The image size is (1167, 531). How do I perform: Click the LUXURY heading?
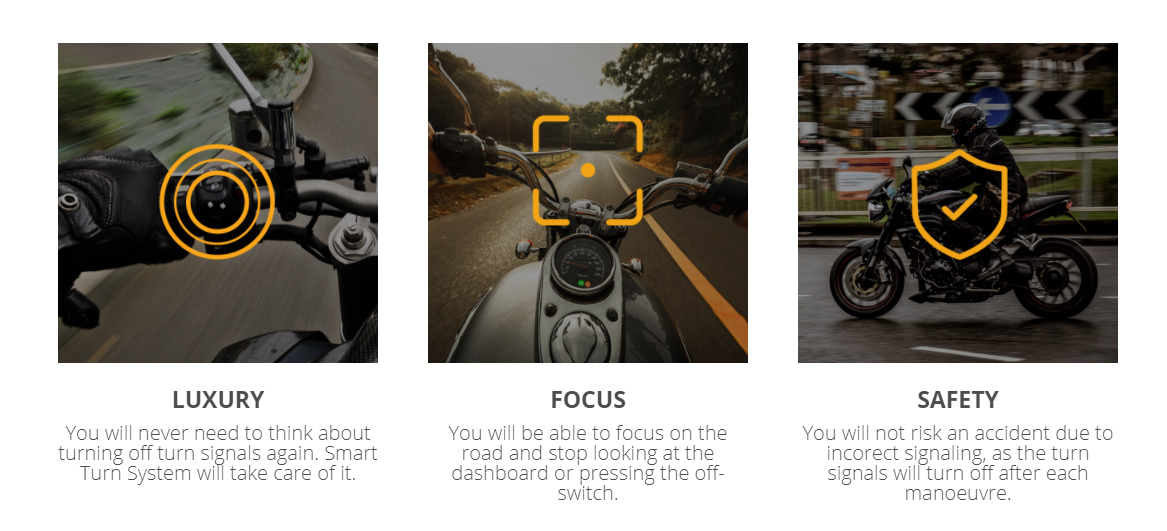[218, 400]
